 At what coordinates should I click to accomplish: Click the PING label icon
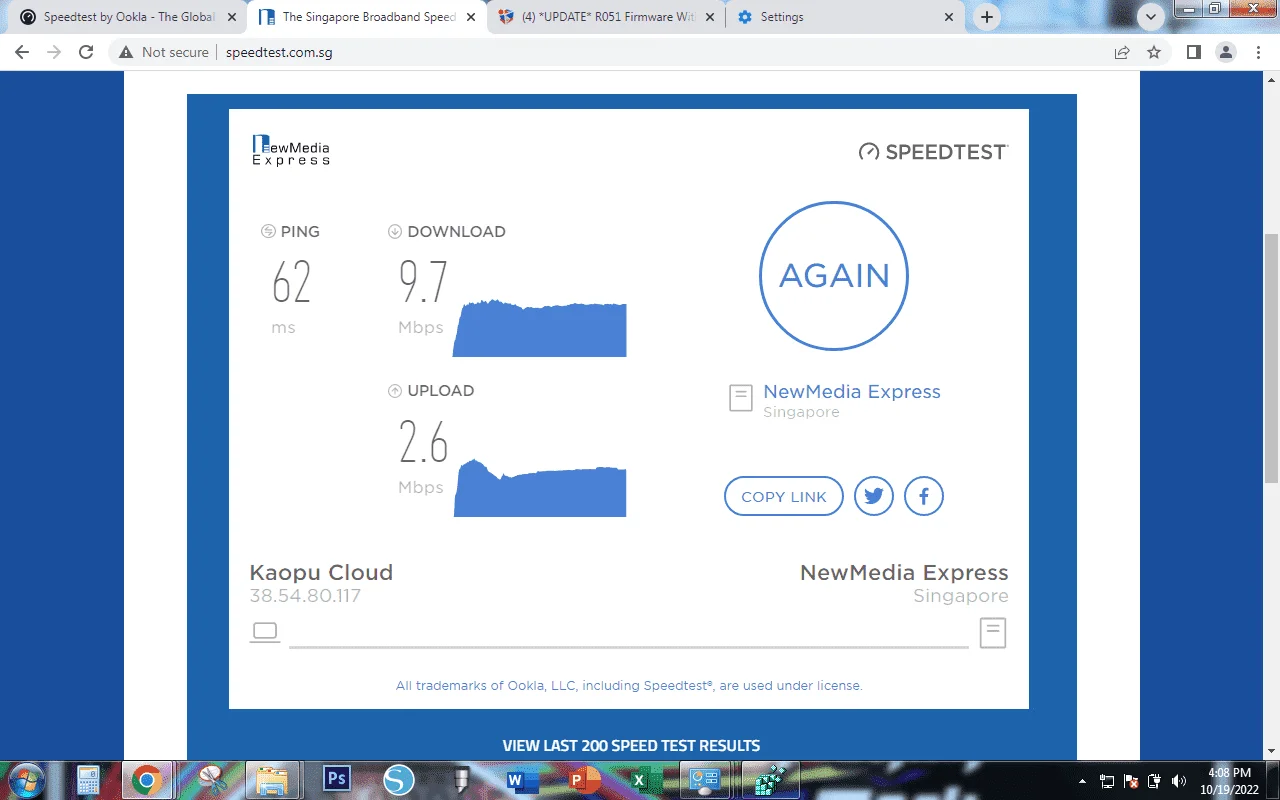(268, 232)
